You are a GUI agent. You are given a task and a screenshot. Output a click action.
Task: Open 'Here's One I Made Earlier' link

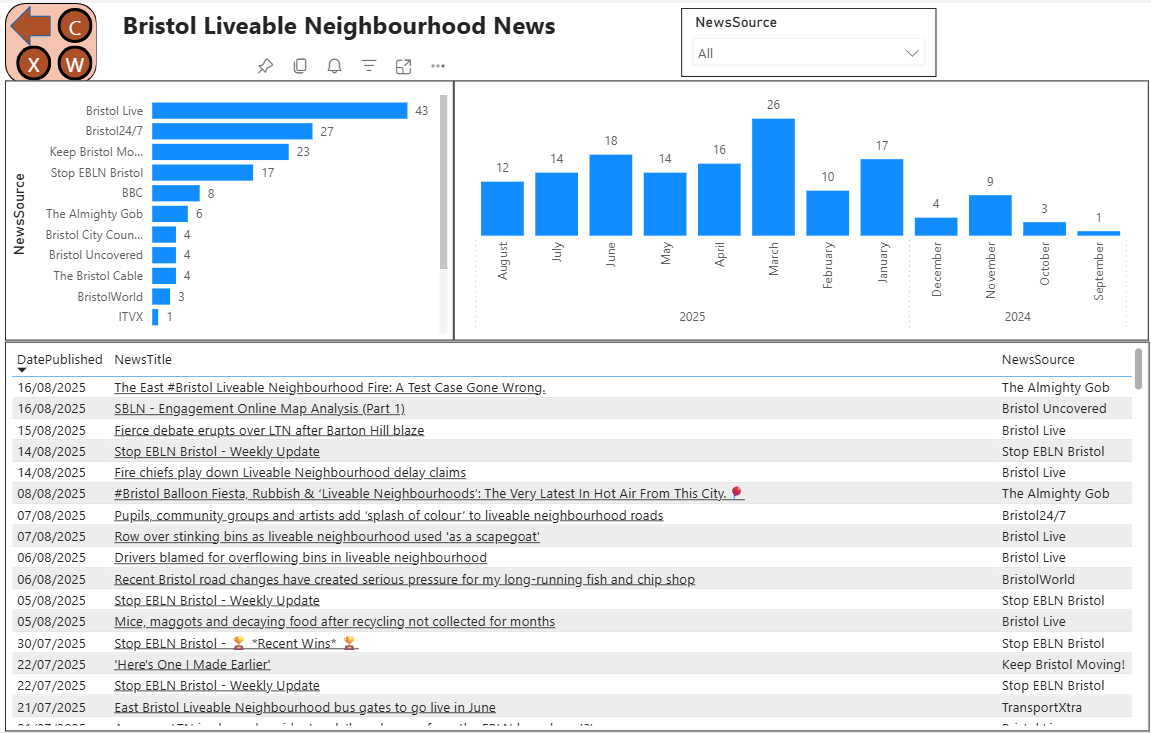click(x=192, y=665)
